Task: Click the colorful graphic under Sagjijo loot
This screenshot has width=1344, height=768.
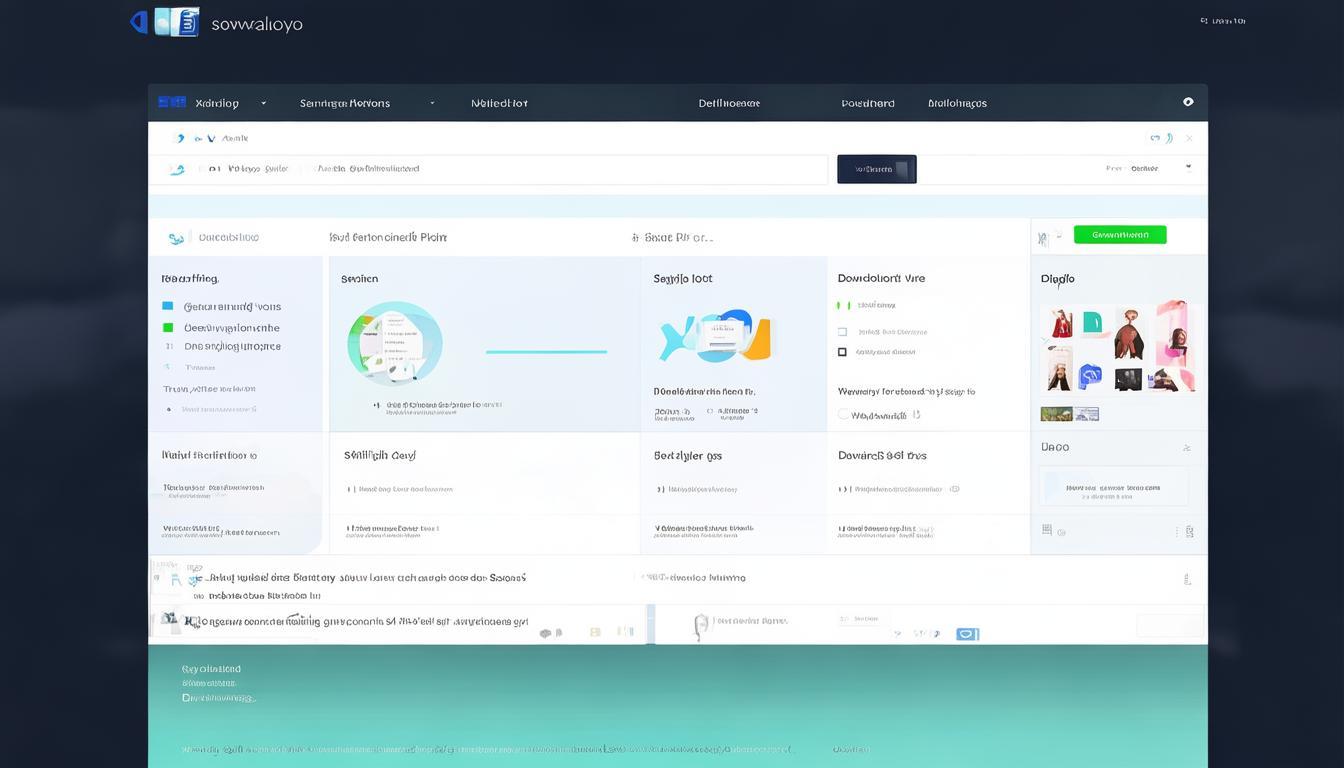Action: pyautogui.click(x=716, y=336)
